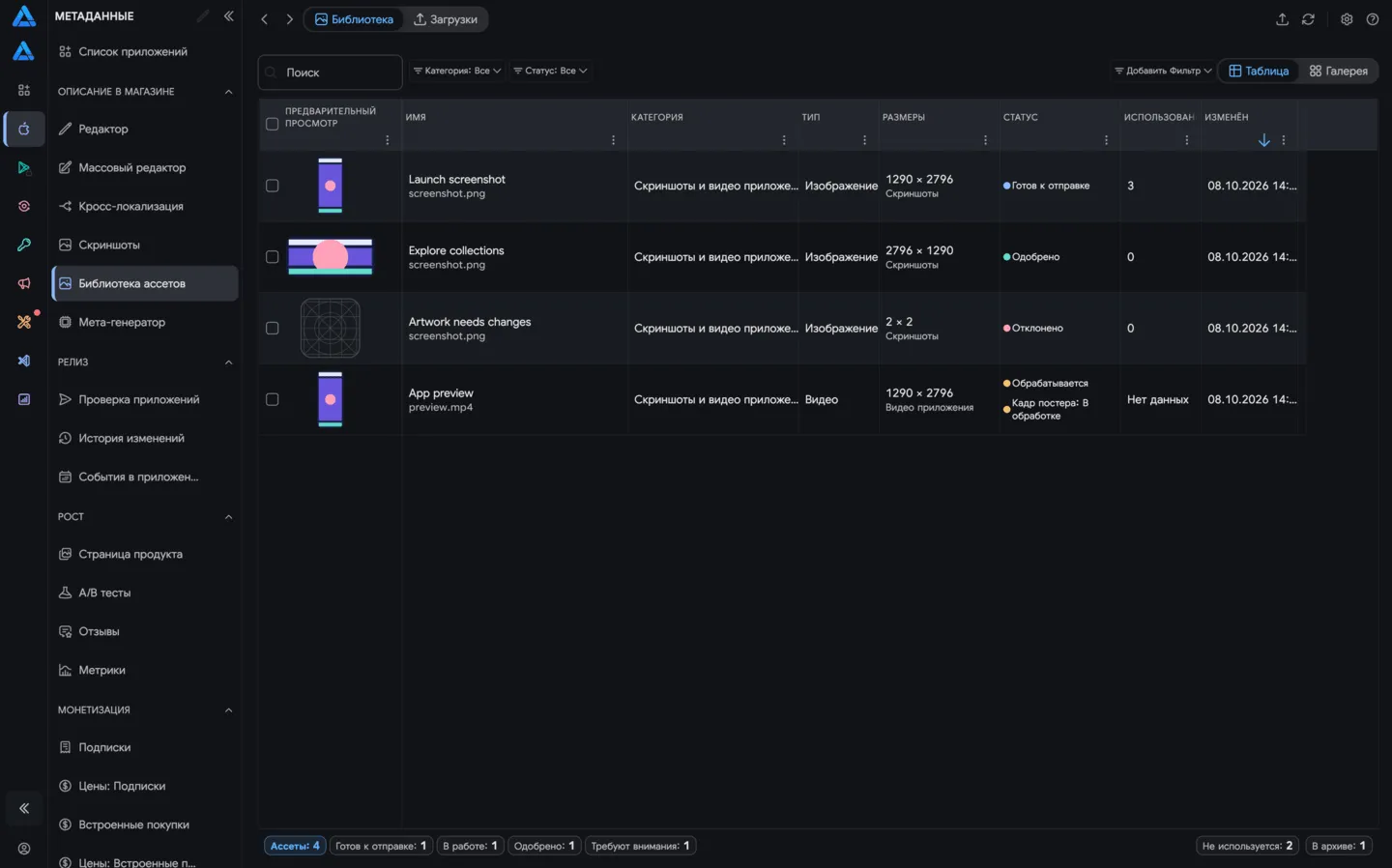1392x868 pixels.
Task: Open the help question mark icon
Action: click(1372, 19)
